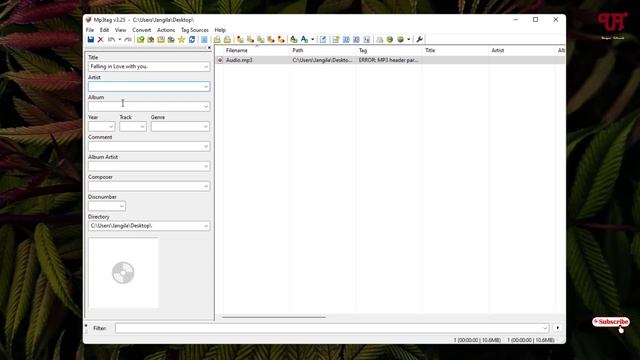Close the tag panel with small x
The height and width of the screenshot is (360, 640).
[x=209, y=48]
